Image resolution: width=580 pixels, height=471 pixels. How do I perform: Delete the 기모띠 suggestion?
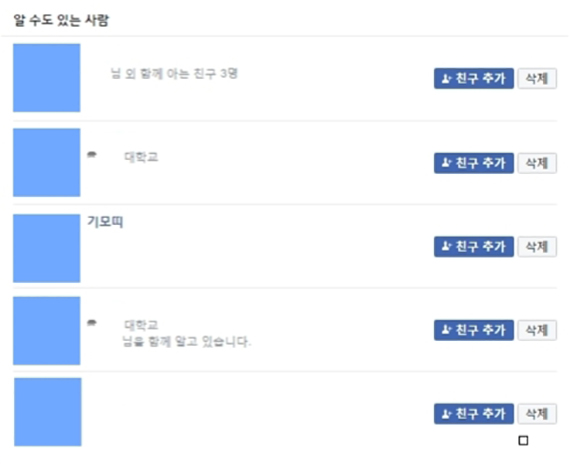click(x=537, y=247)
